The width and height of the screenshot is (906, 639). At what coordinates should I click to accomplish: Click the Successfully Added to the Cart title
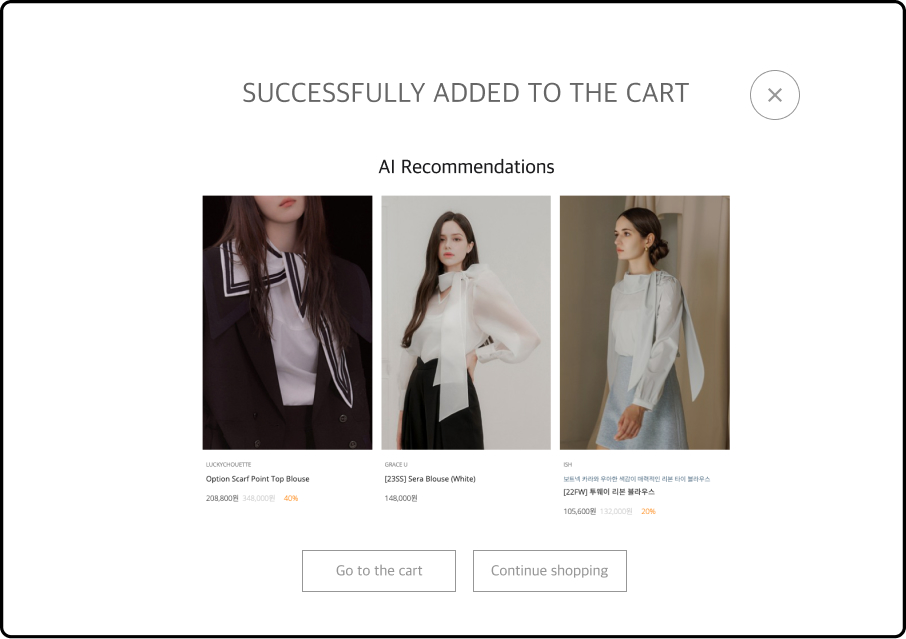(465, 93)
